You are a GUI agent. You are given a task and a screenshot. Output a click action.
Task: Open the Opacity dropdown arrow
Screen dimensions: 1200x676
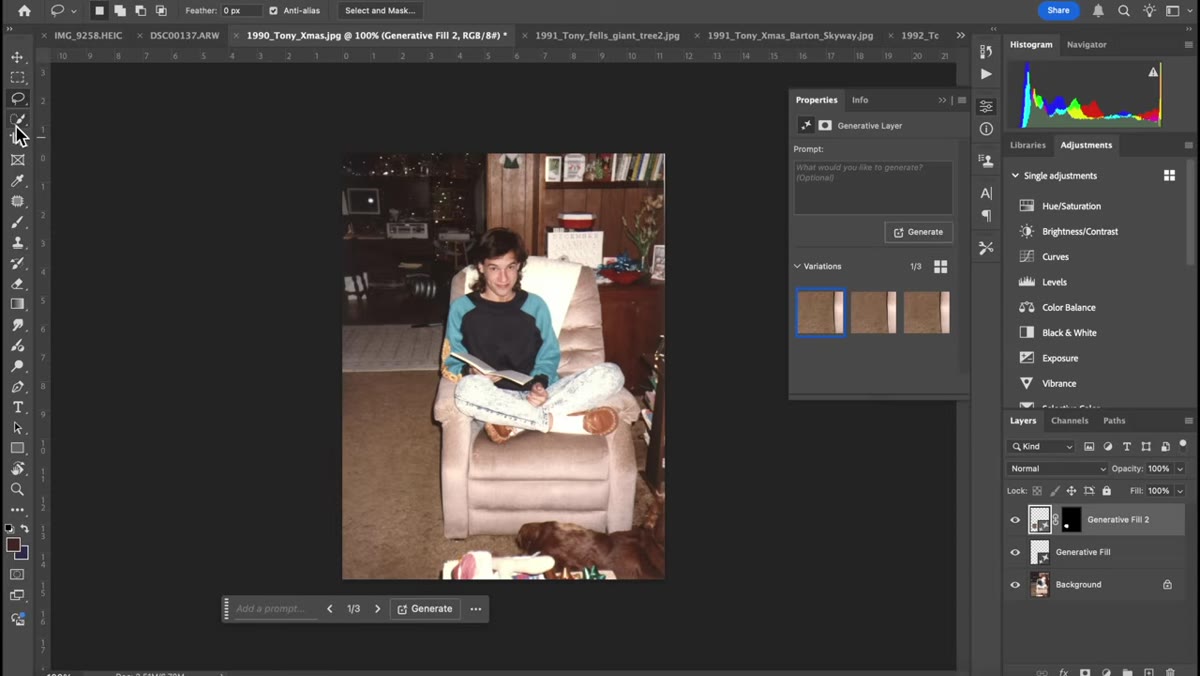[x=1180, y=469]
